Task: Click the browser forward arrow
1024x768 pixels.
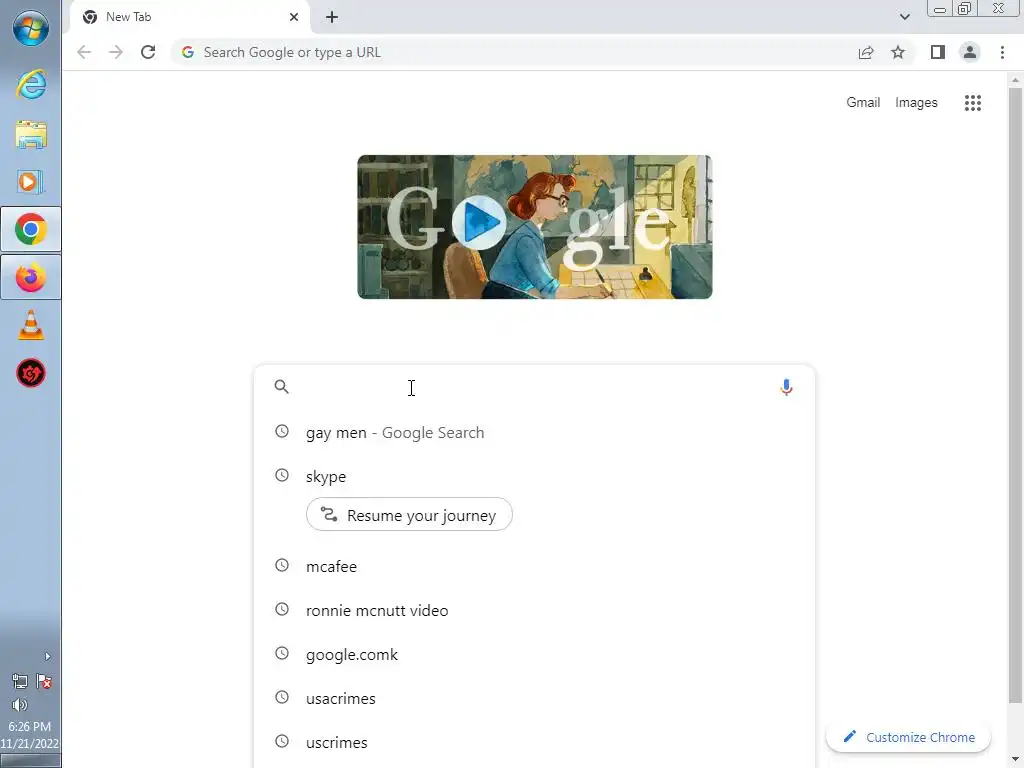Action: 116,52
